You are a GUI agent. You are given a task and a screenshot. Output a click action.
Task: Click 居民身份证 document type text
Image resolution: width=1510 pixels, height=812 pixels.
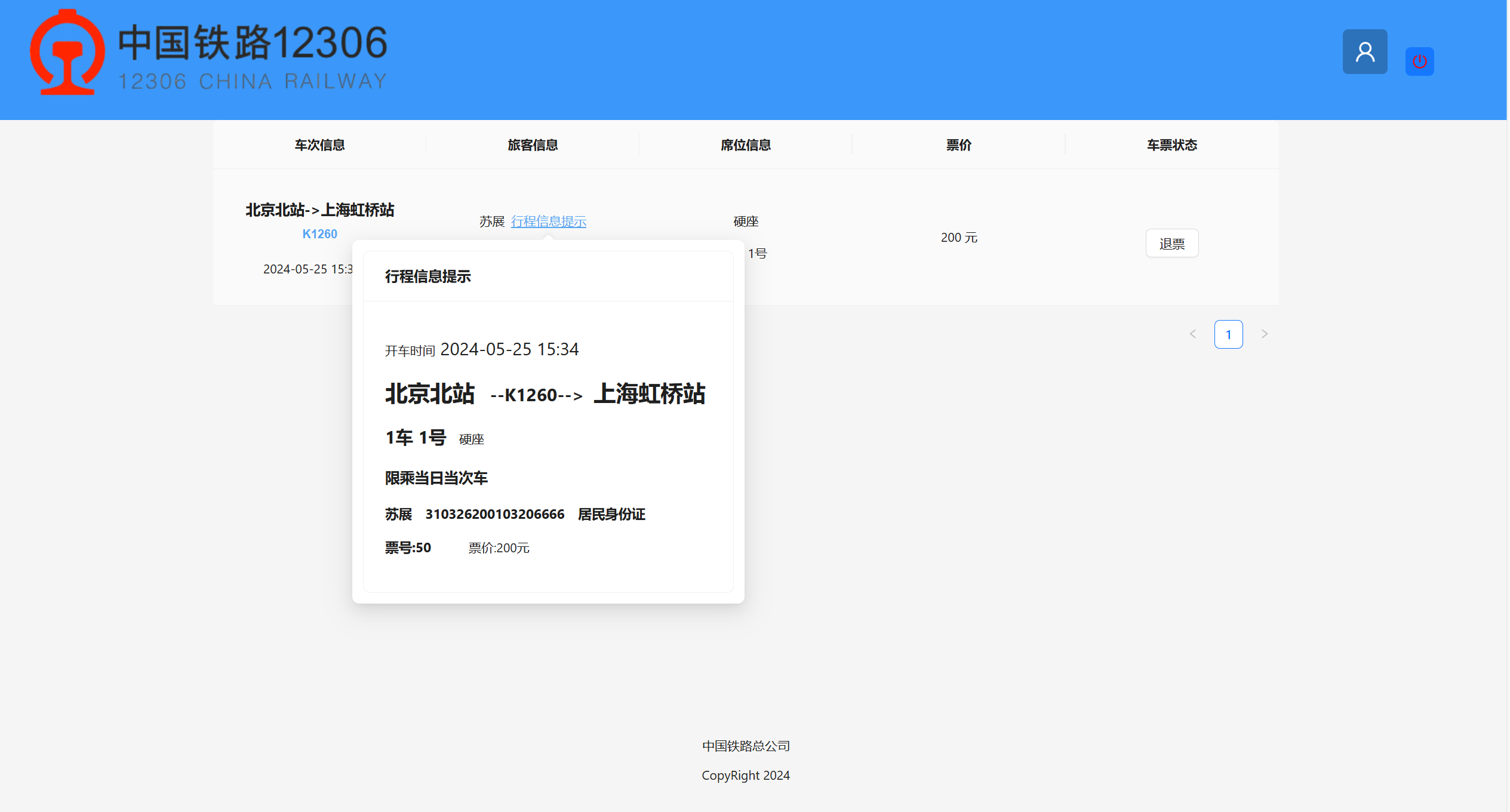point(611,515)
